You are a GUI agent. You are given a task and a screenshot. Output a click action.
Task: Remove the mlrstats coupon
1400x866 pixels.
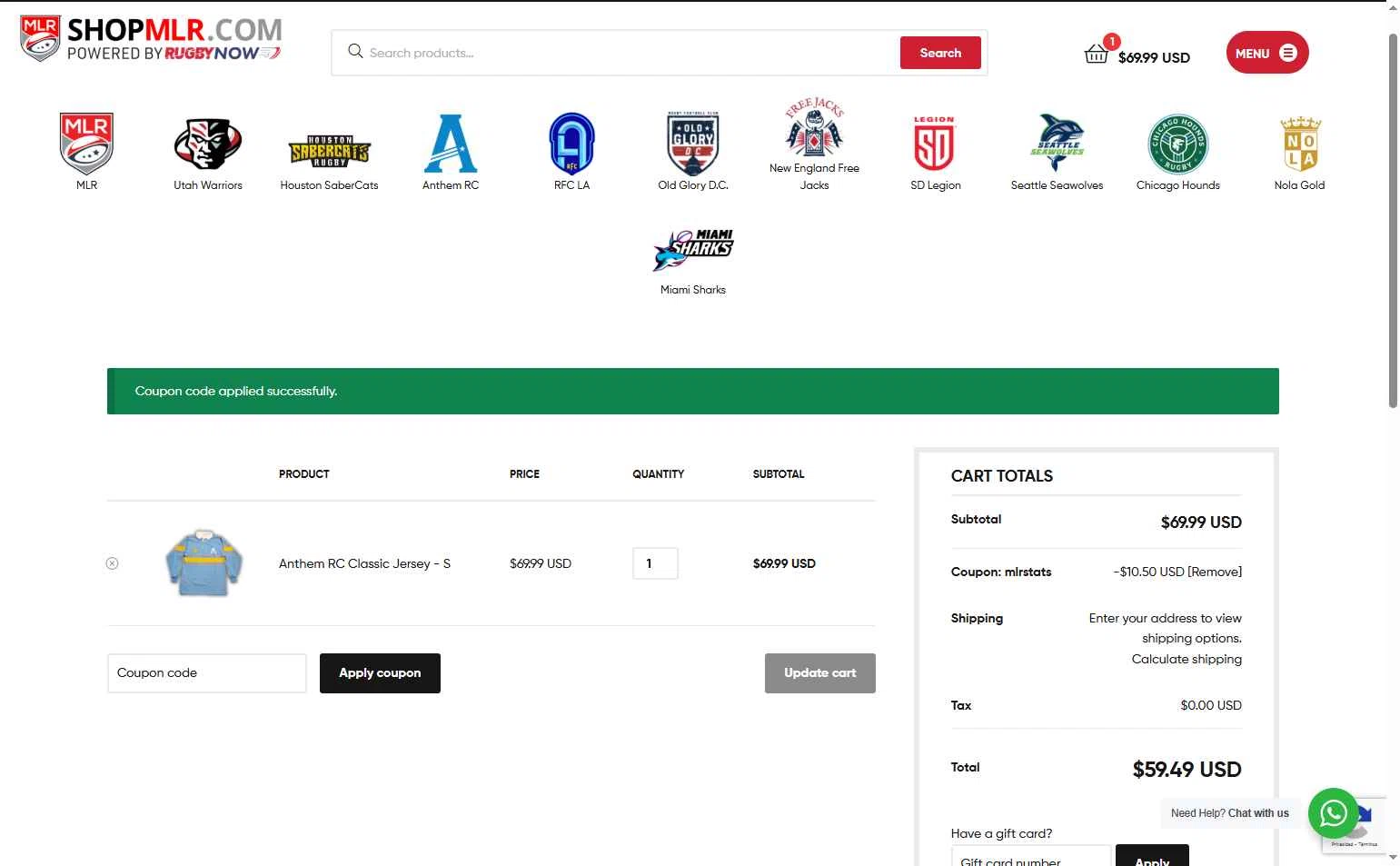tap(1215, 572)
